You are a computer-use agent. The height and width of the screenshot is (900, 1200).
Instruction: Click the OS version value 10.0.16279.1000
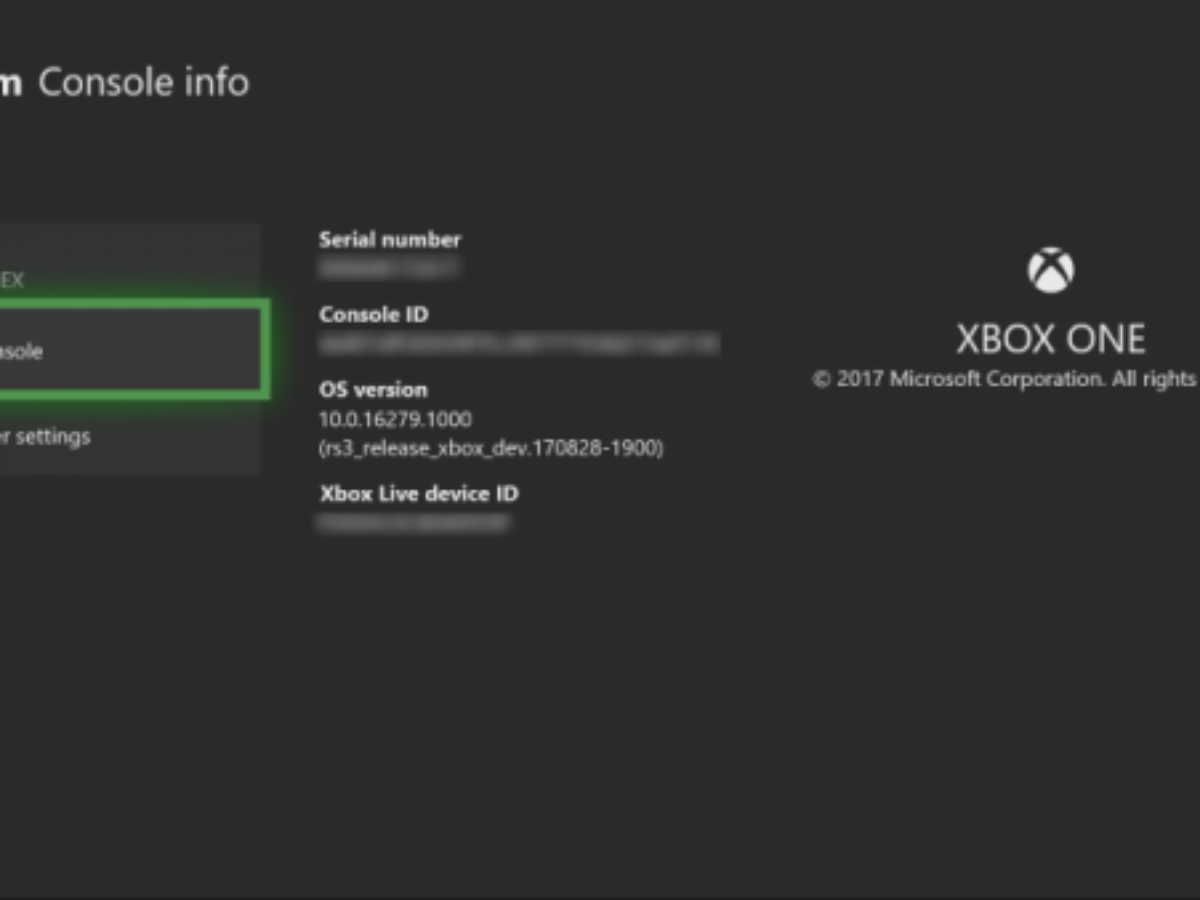395,419
